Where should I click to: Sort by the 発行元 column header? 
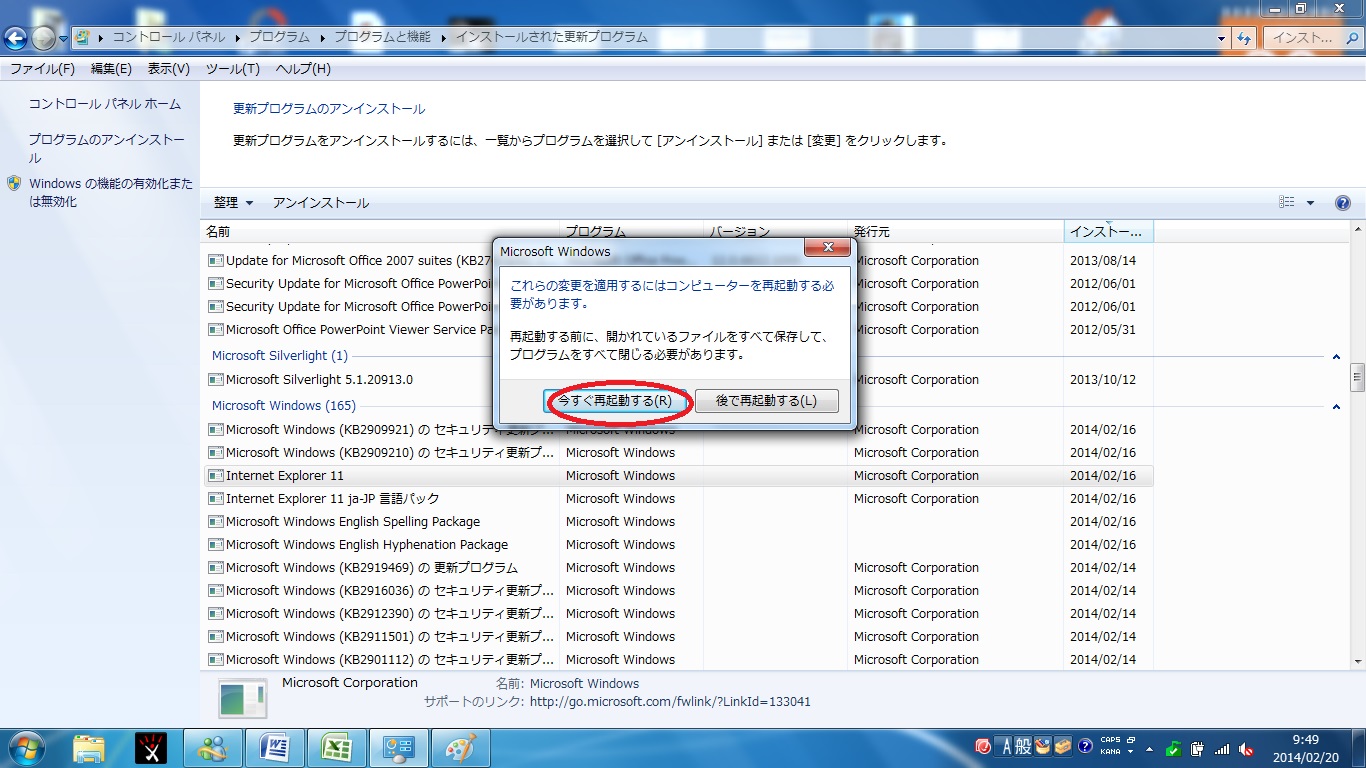coord(955,232)
